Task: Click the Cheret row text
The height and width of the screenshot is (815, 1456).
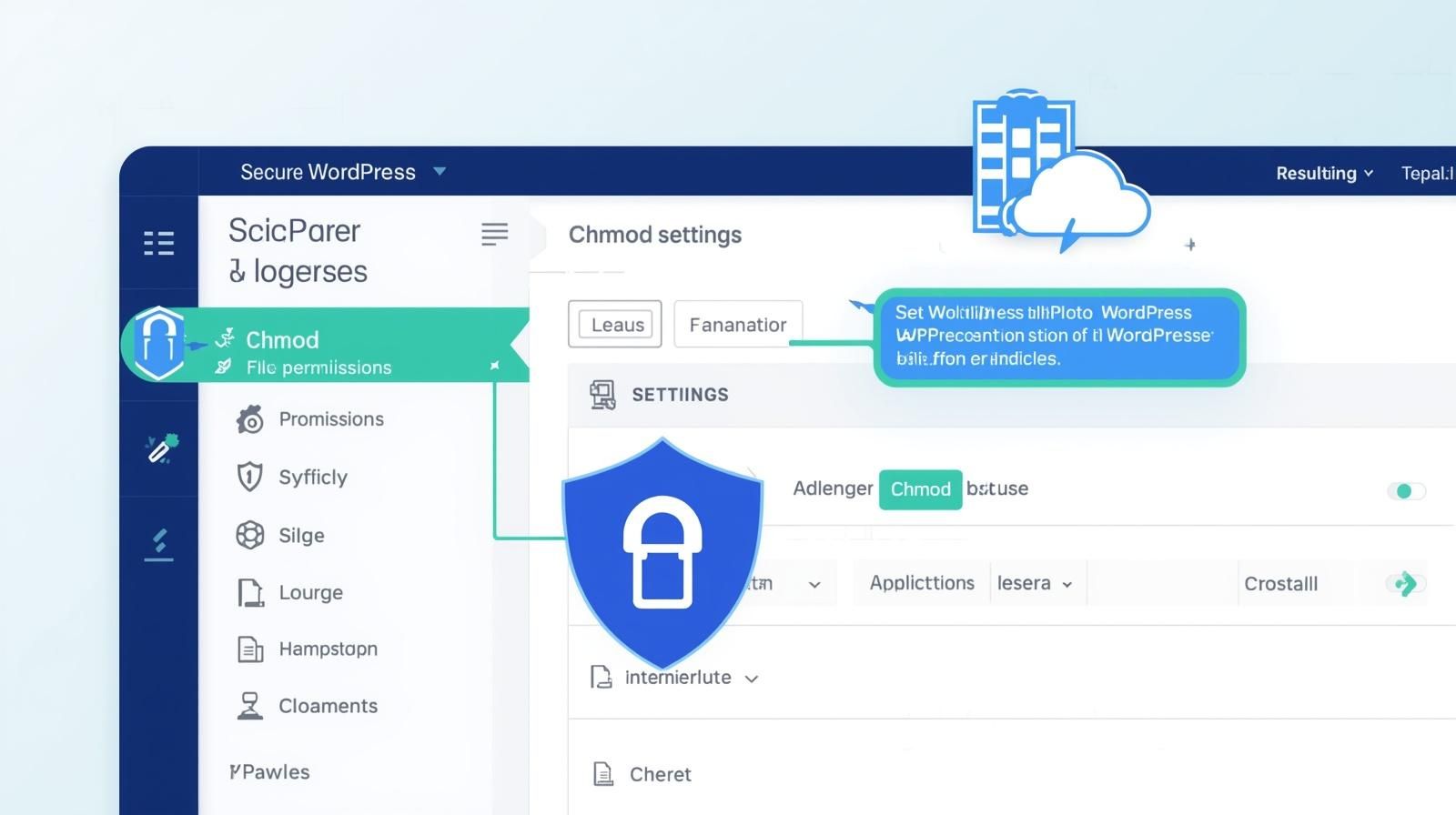Action: (x=661, y=774)
